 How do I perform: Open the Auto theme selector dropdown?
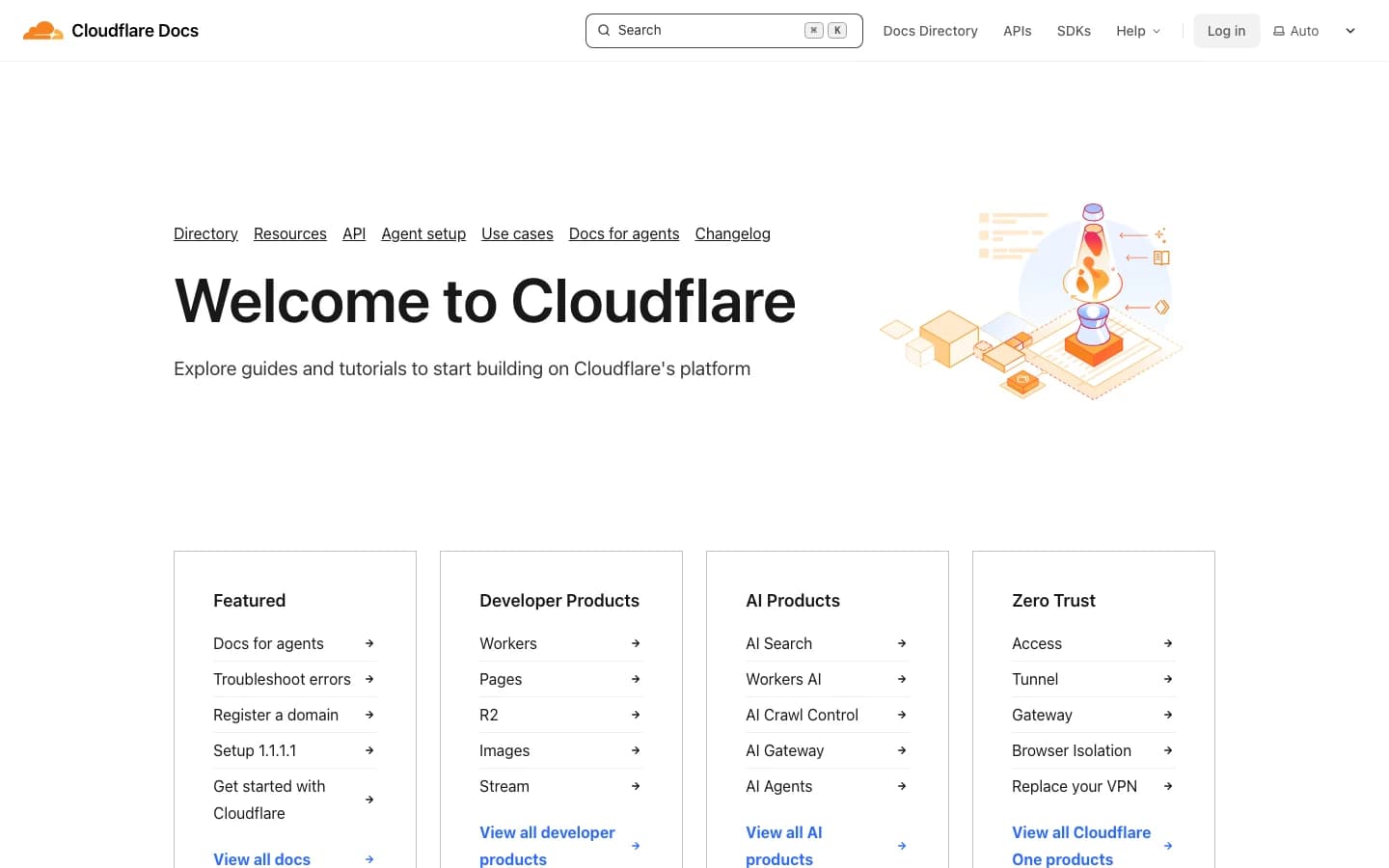coord(1315,31)
